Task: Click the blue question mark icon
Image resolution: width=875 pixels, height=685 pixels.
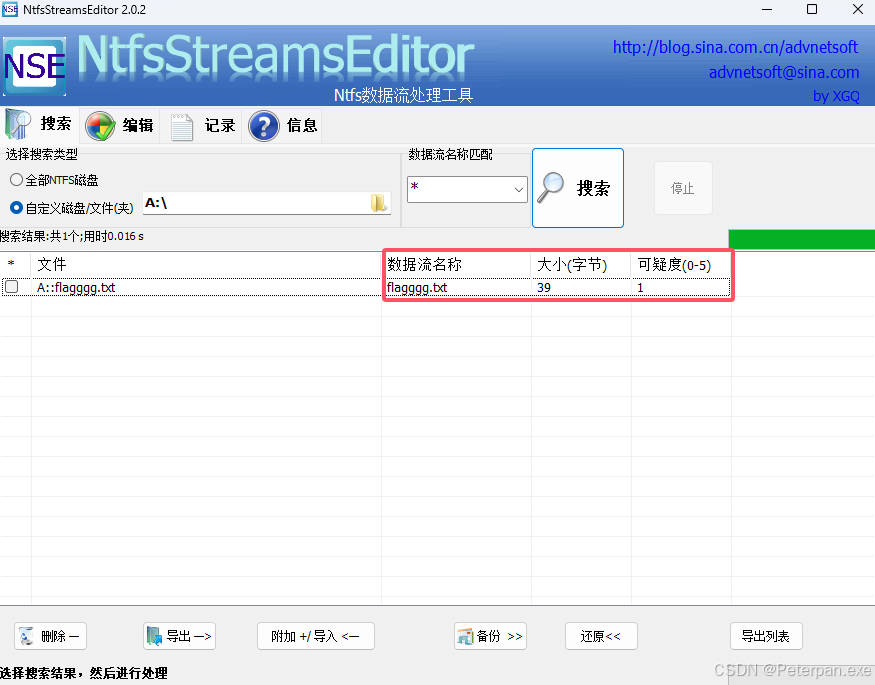Action: click(263, 126)
